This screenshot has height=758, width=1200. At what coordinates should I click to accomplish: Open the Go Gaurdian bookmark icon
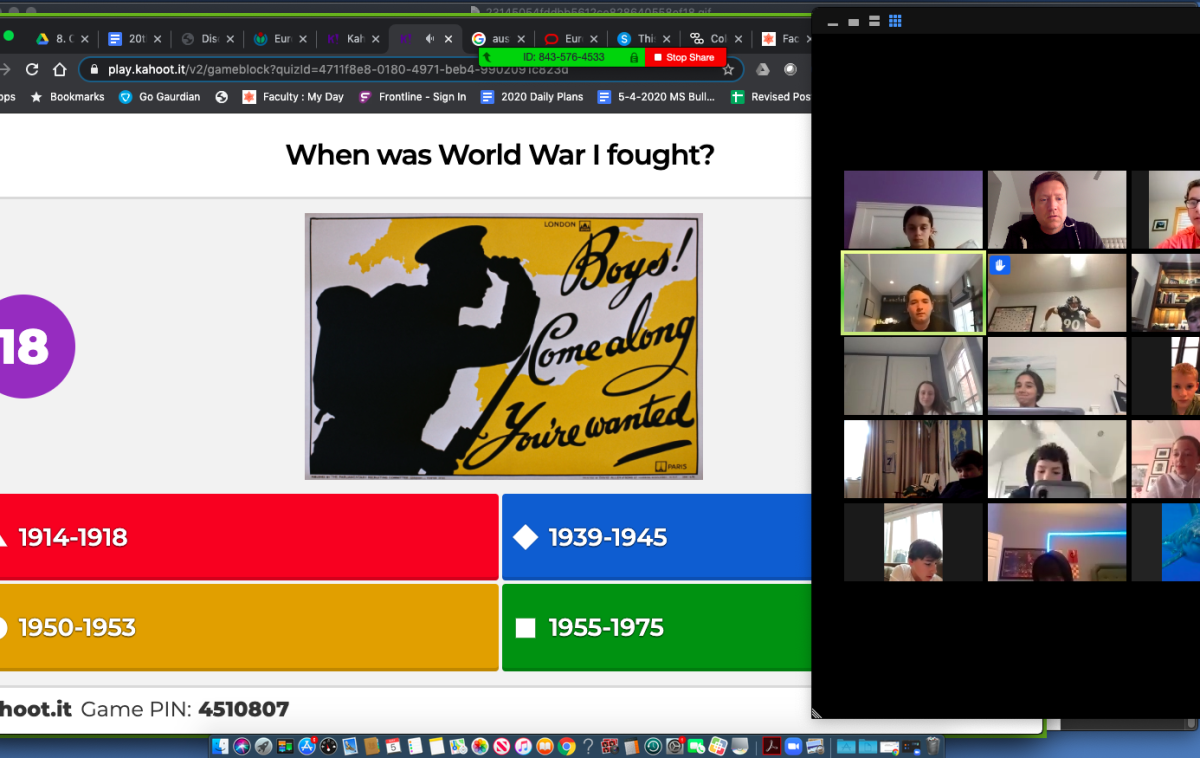click(x=125, y=96)
